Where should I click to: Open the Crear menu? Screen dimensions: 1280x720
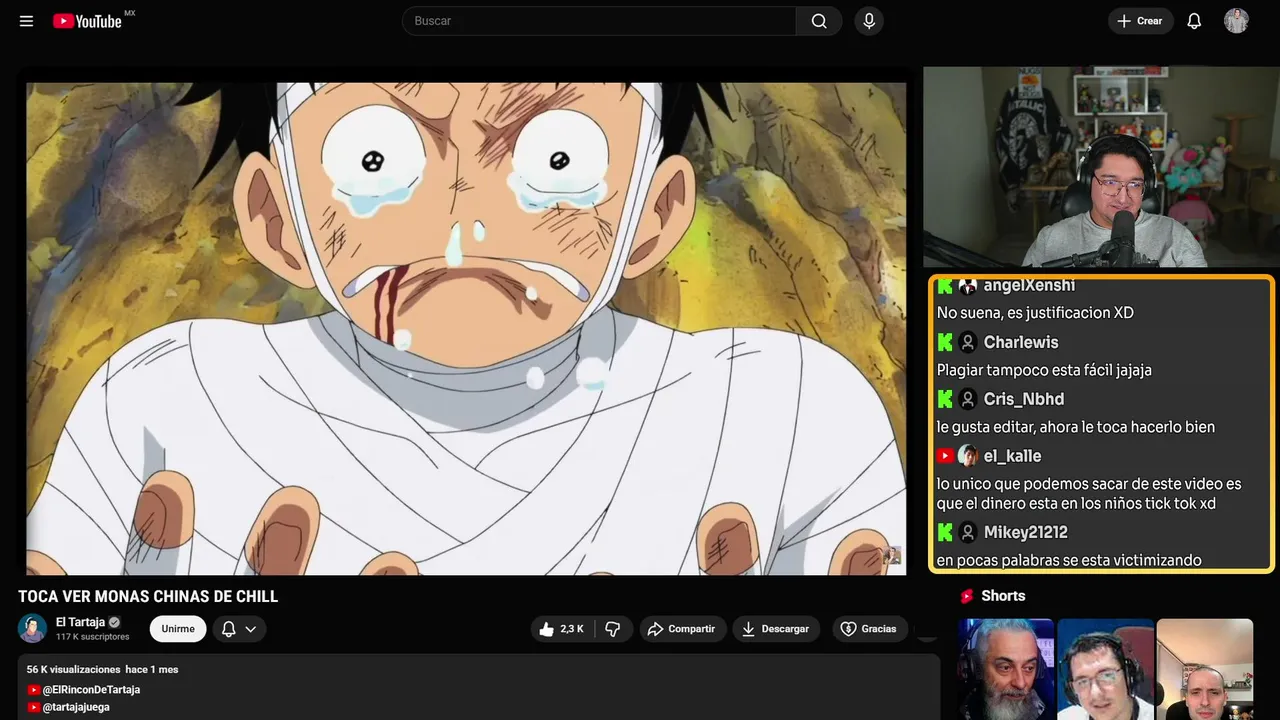tap(1140, 21)
